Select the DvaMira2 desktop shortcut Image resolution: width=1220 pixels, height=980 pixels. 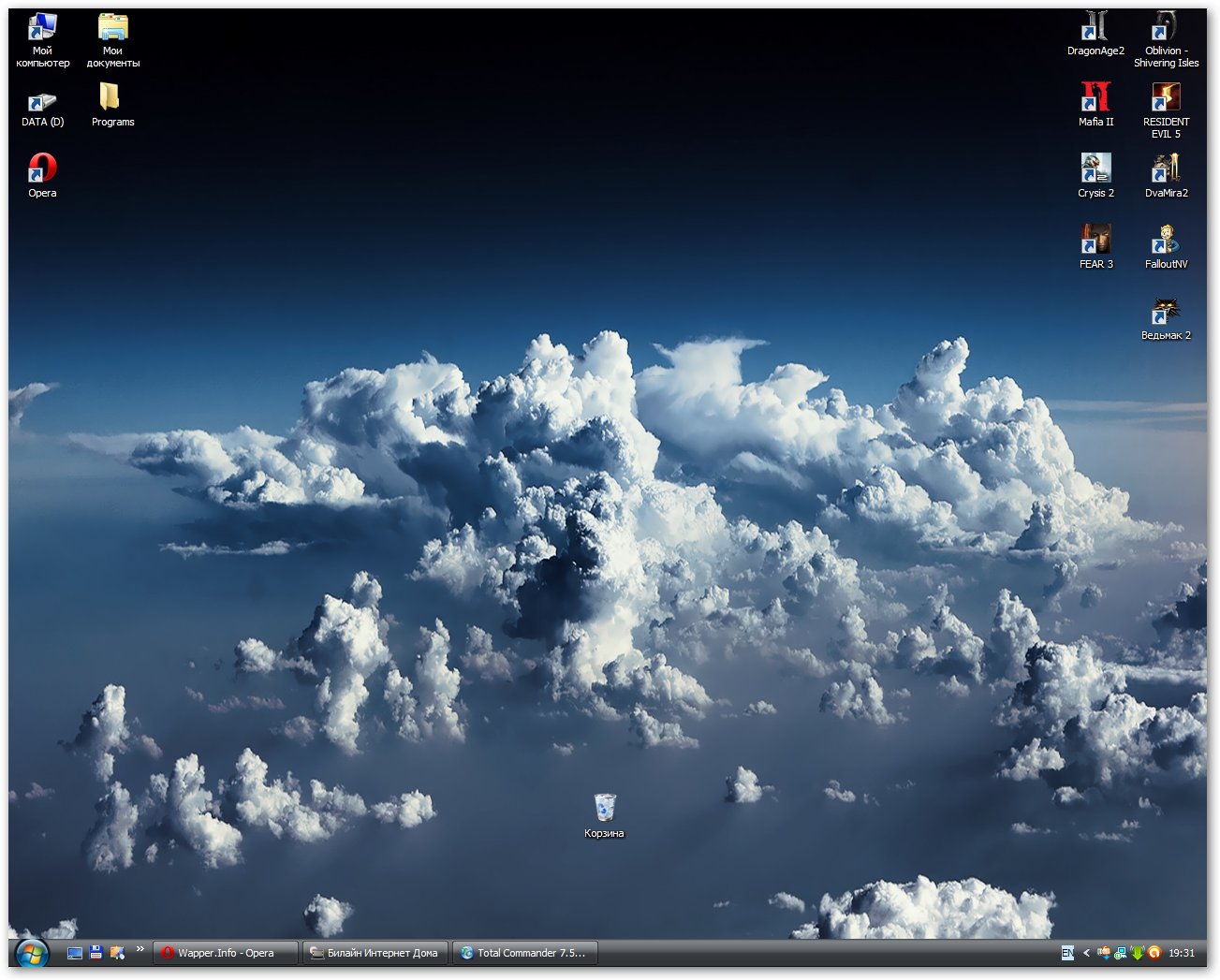pyautogui.click(x=1166, y=169)
